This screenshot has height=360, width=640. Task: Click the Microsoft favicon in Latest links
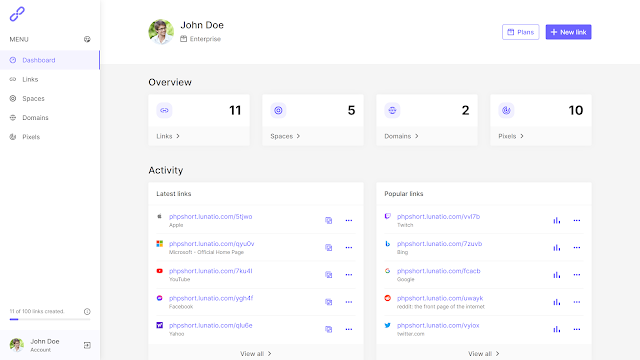click(x=160, y=244)
